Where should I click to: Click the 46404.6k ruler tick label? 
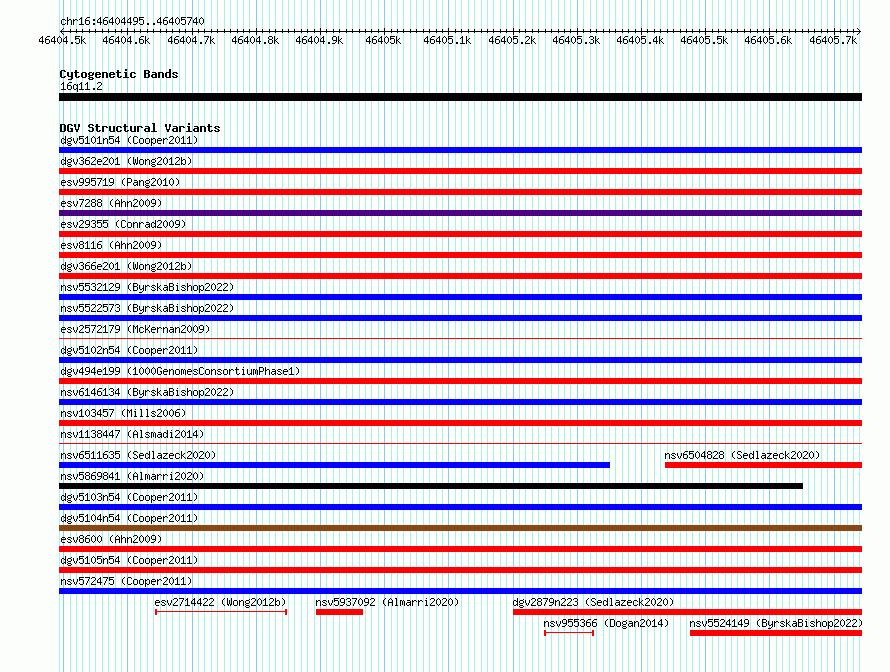[x=126, y=40]
